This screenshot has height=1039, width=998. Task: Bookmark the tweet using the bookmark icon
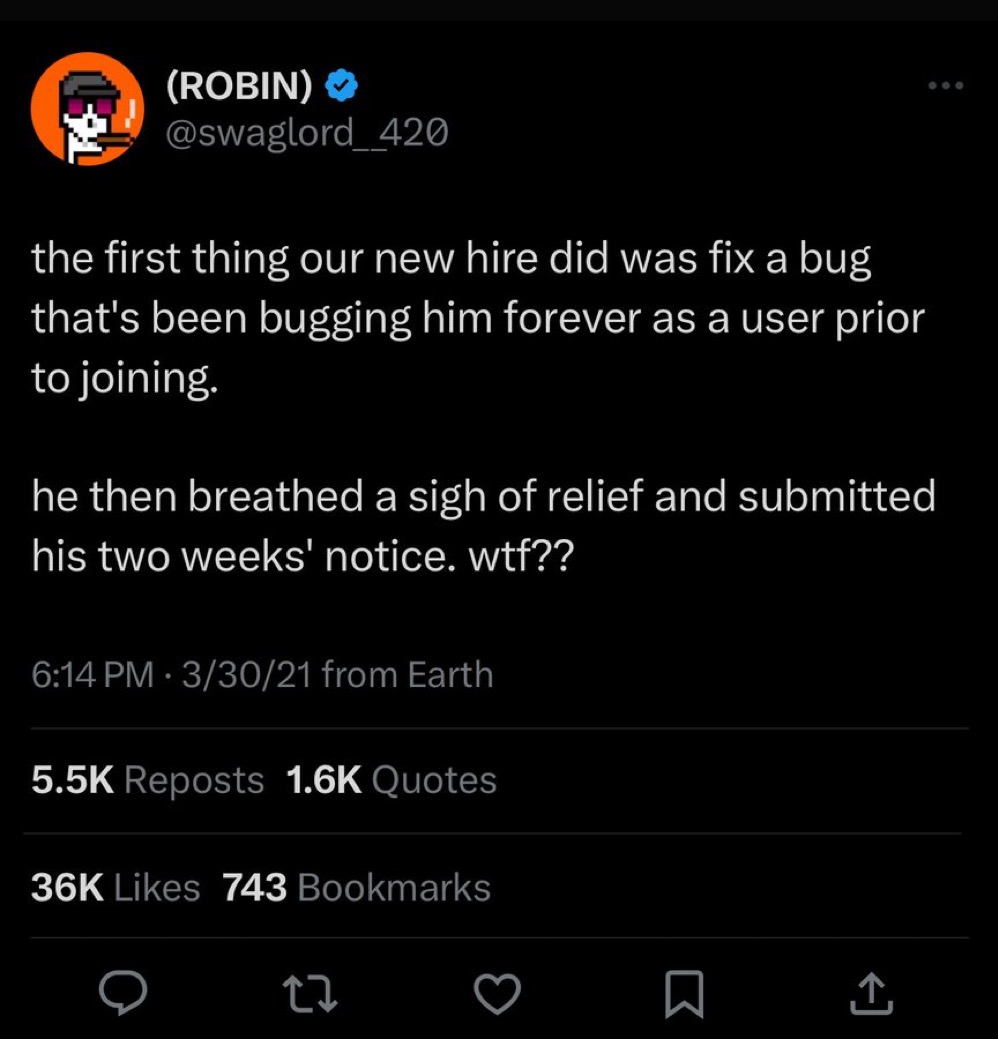tap(685, 993)
